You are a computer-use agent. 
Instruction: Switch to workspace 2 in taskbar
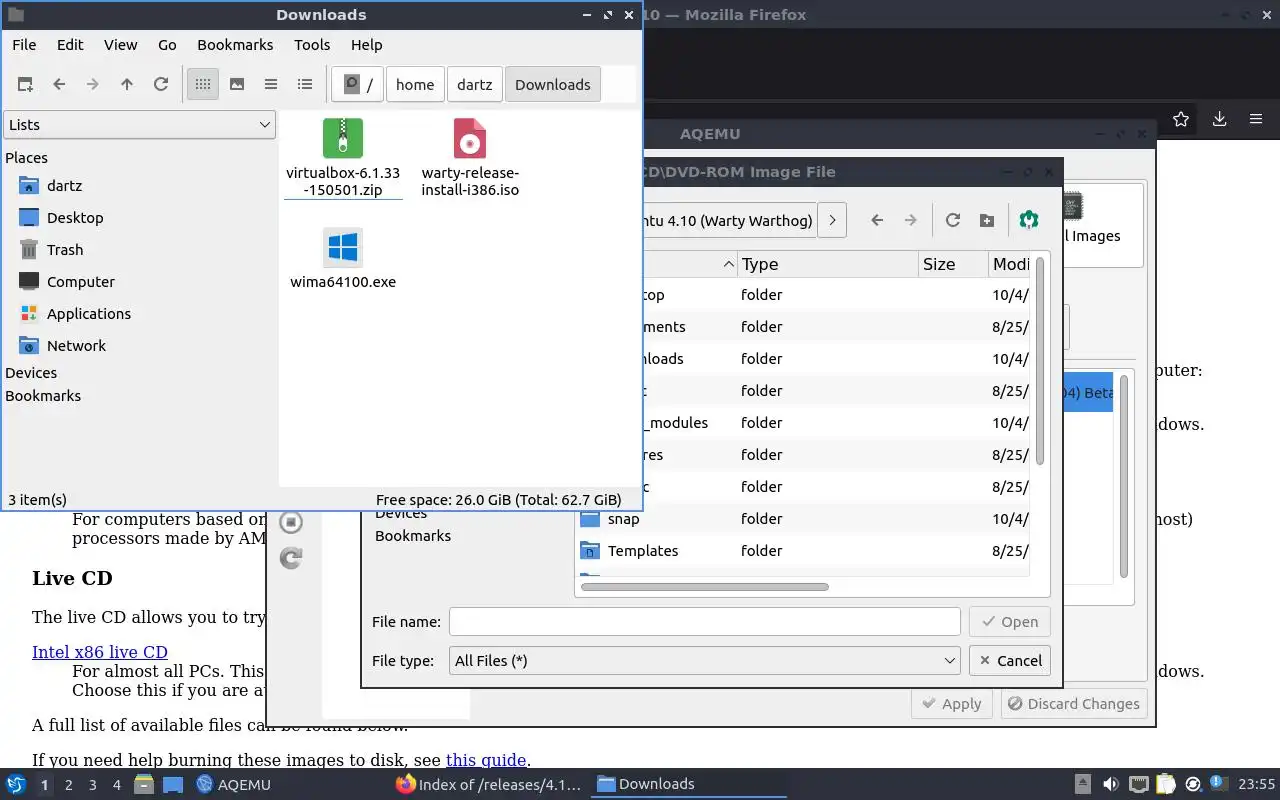(x=69, y=785)
